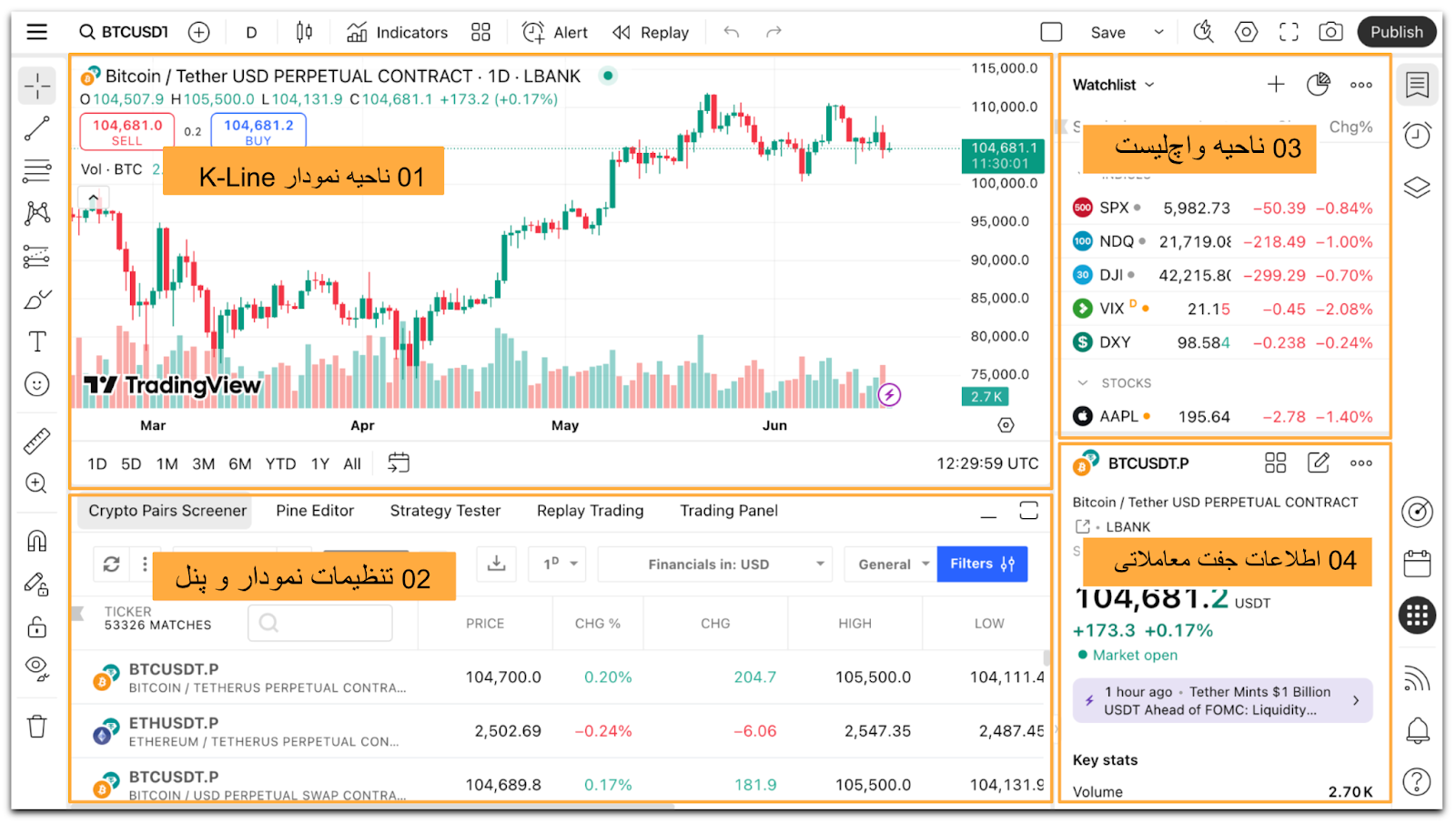Toggle the layout checkbox square near Save
This screenshot has width=1456, height=824.
(1051, 32)
